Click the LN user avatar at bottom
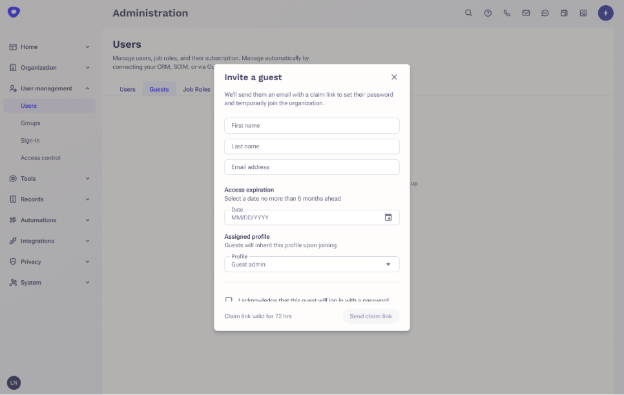 [14, 383]
